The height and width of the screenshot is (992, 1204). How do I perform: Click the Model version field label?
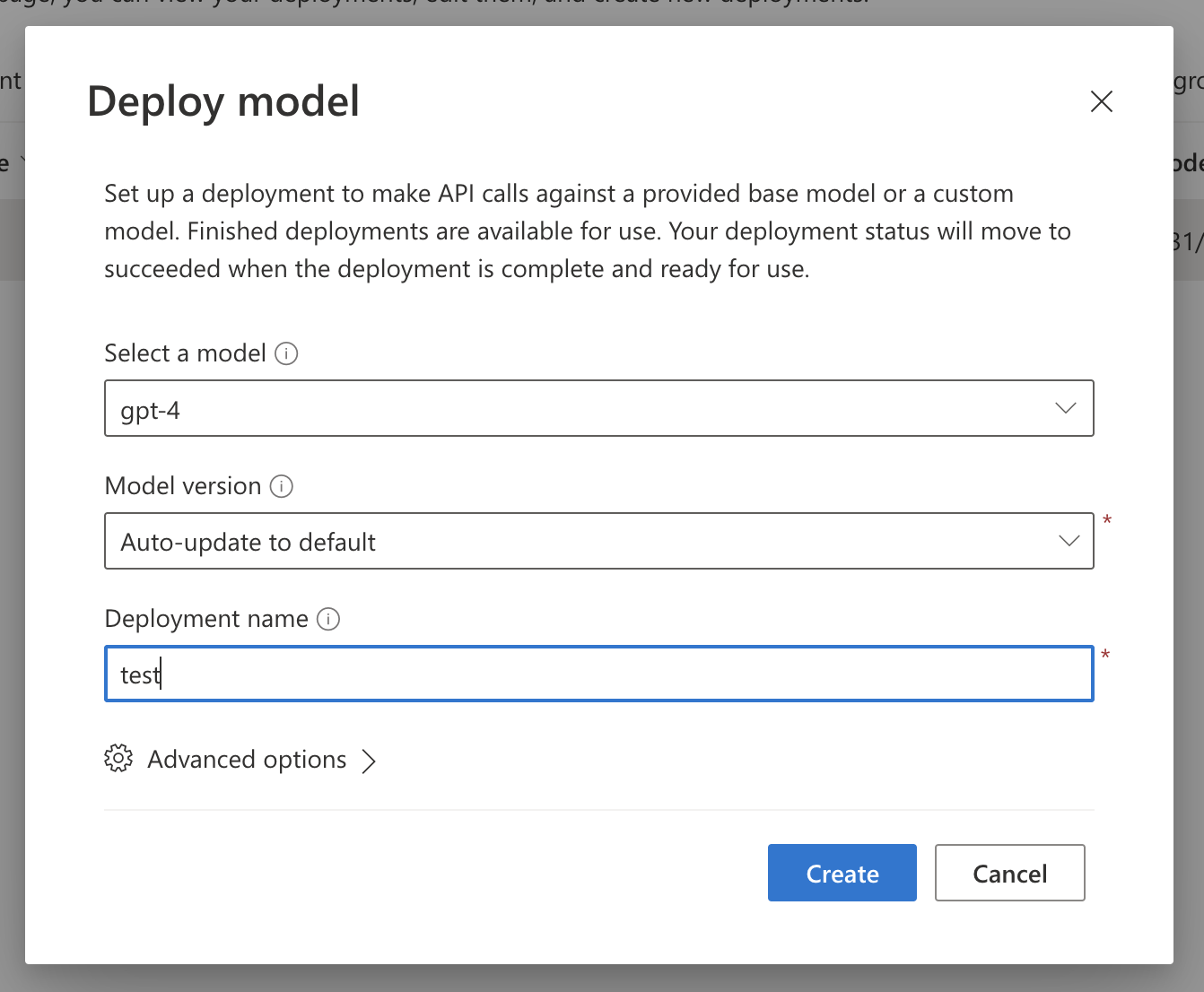[183, 486]
